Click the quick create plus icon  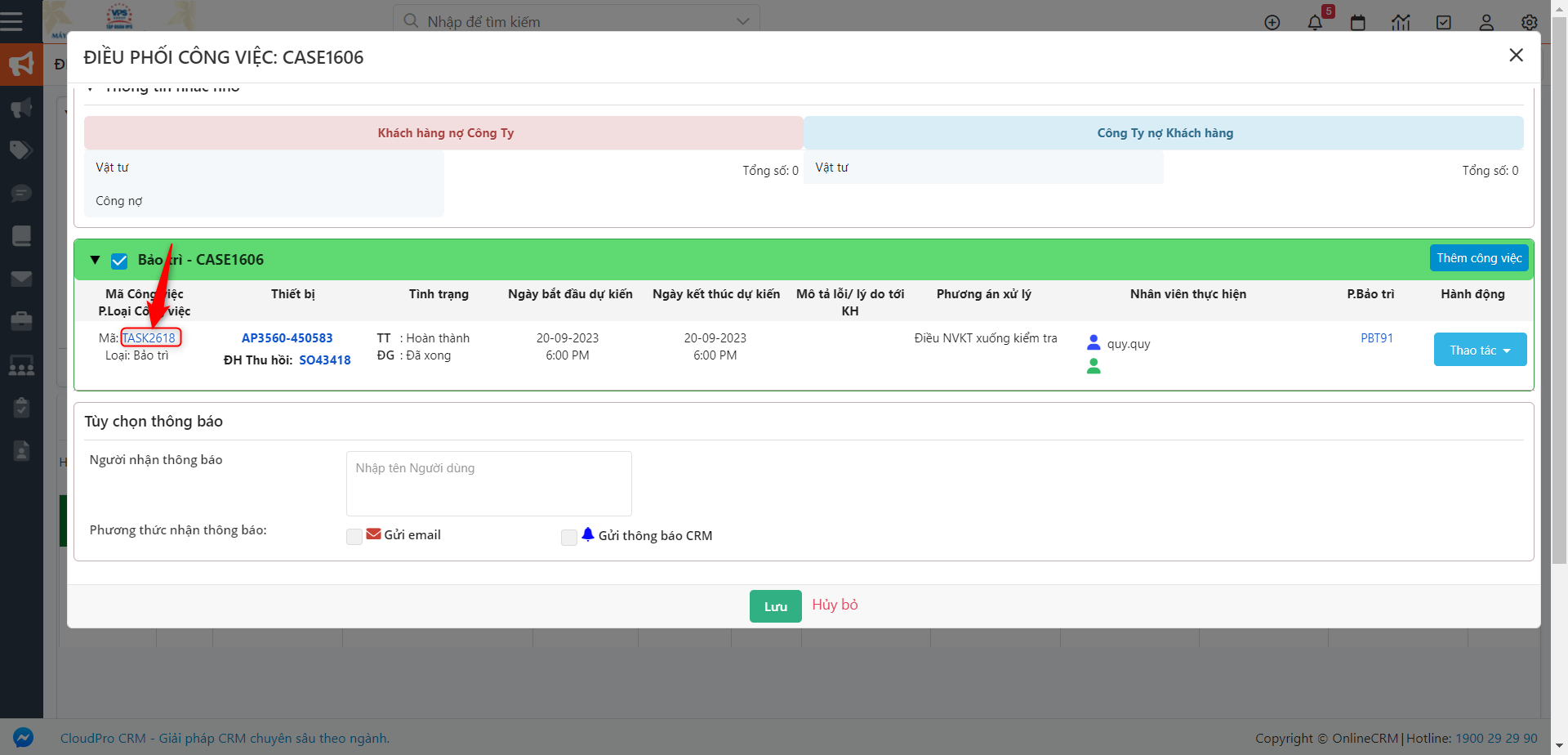(1272, 22)
